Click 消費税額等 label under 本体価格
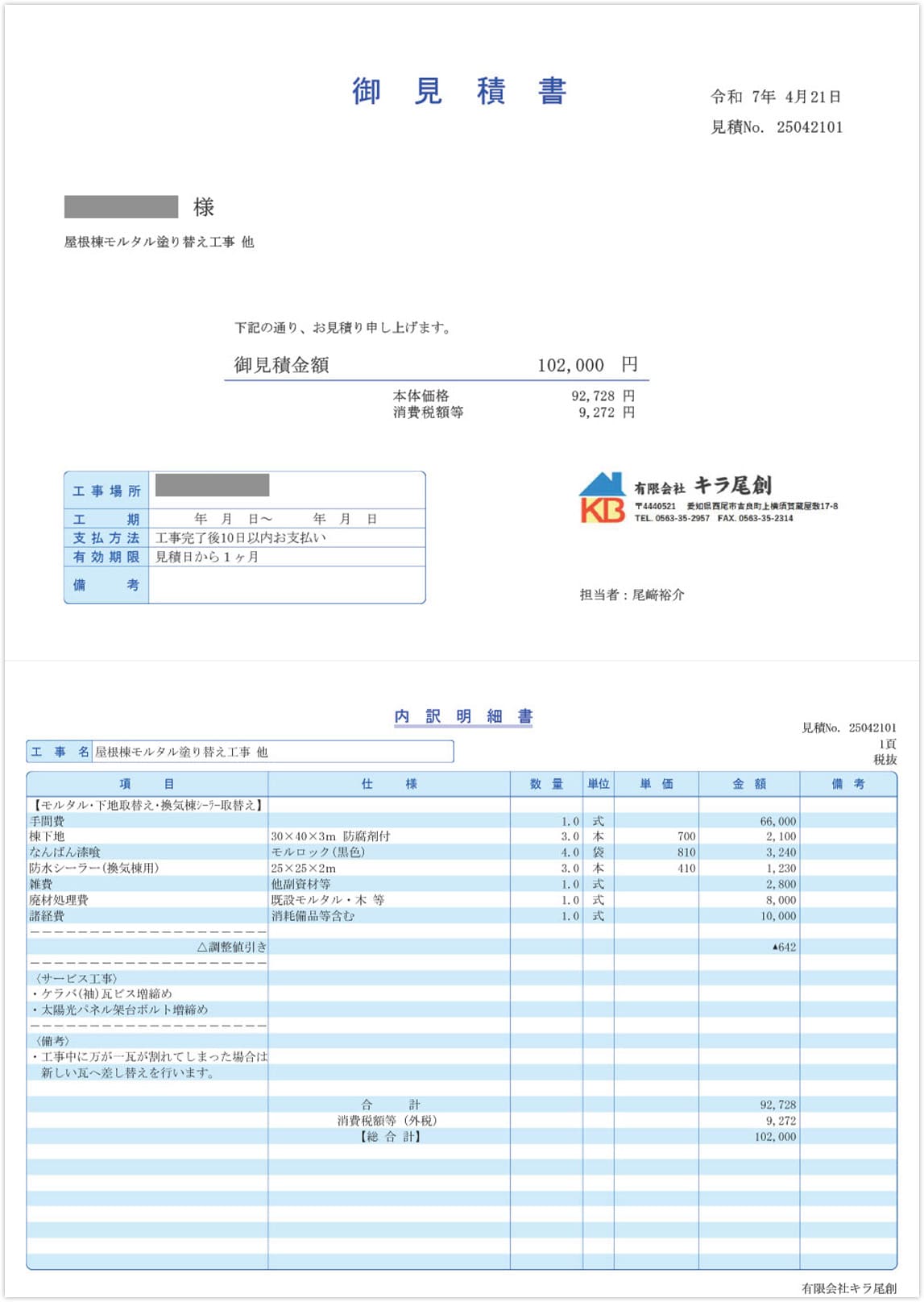924x1302 pixels. tap(428, 413)
